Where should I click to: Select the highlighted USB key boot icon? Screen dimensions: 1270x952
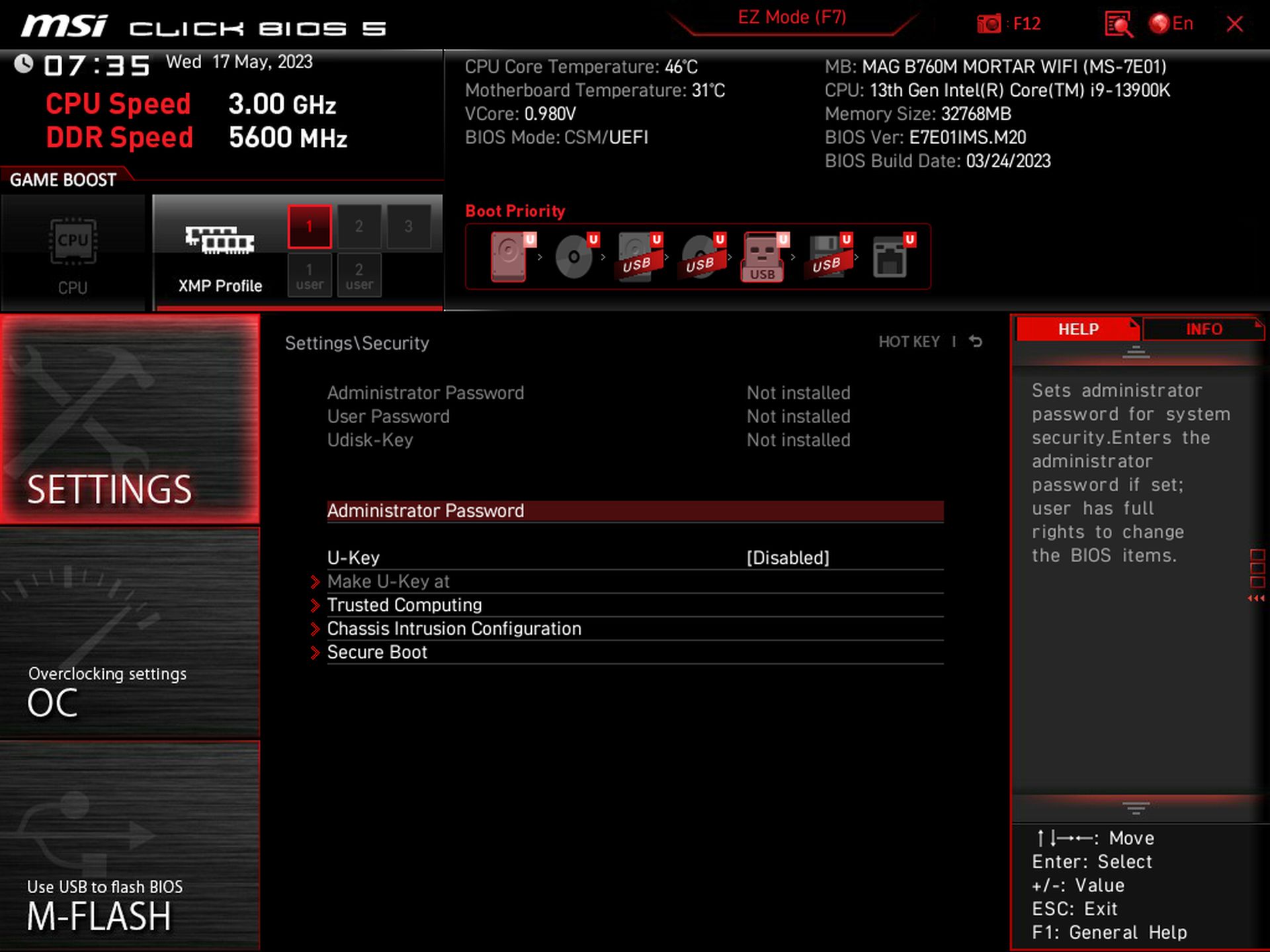[765, 257]
